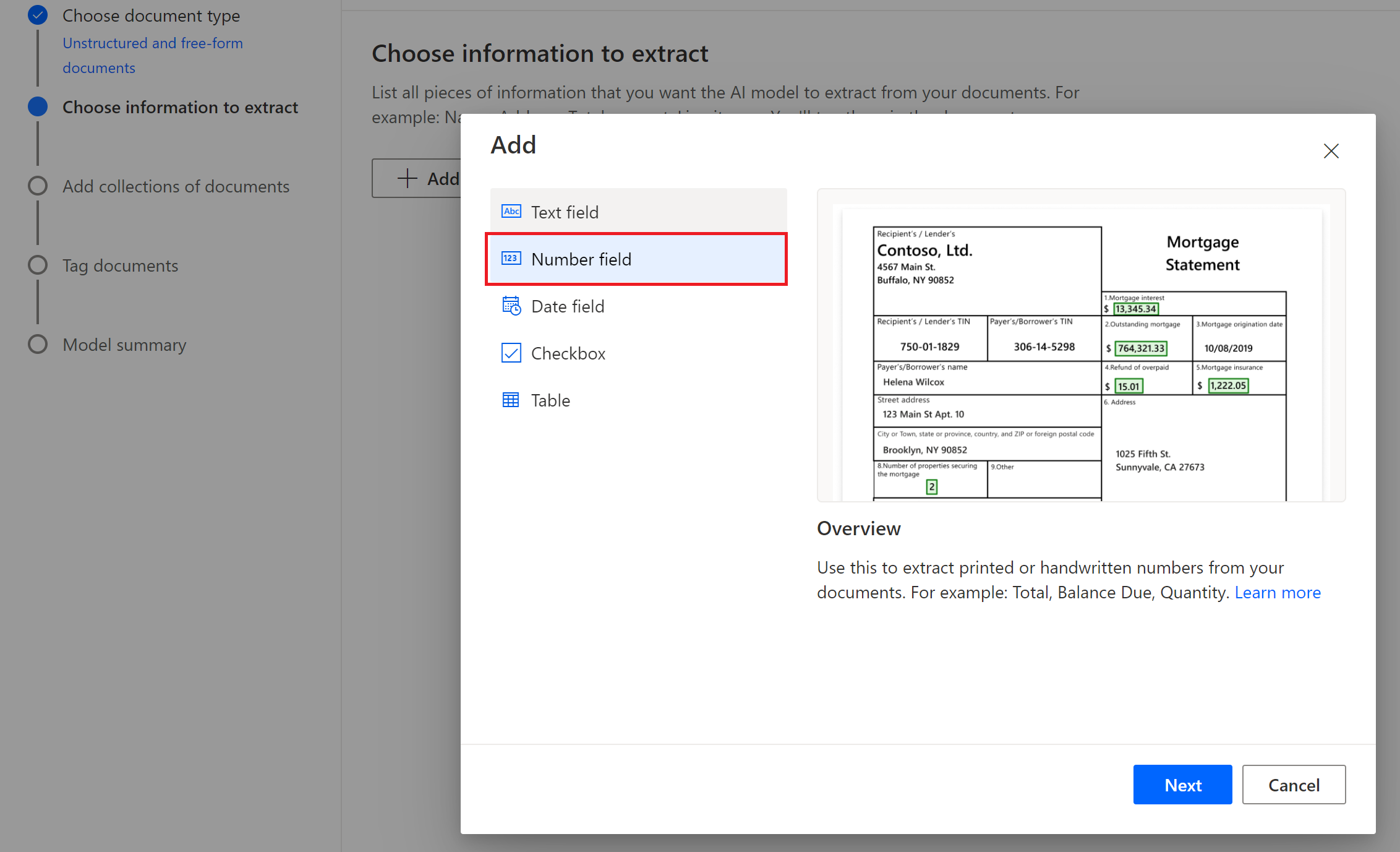Select the Table field option
Image resolution: width=1400 pixels, height=852 pixels.
coord(551,400)
